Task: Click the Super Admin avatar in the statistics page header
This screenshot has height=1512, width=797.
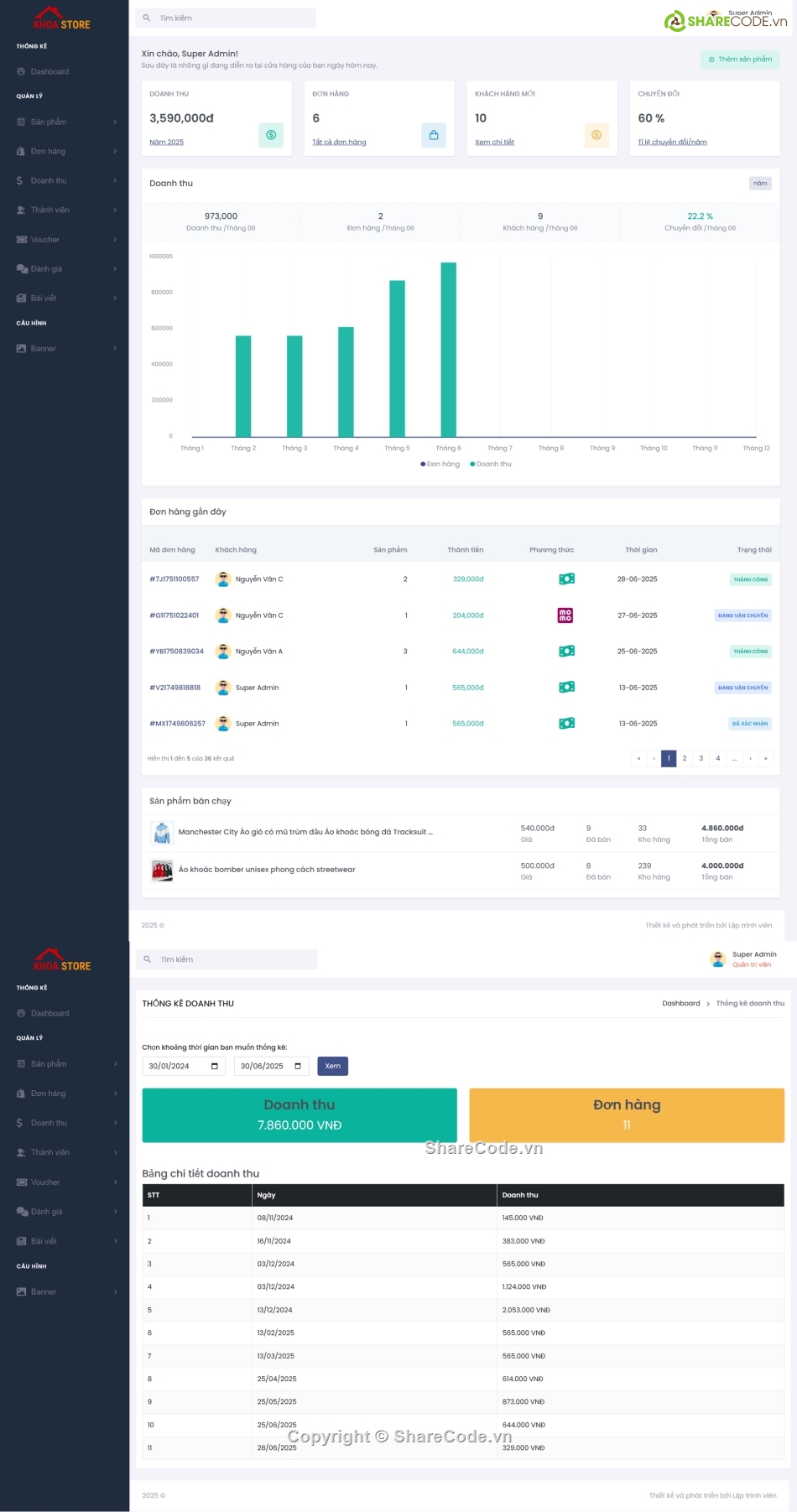Action: pyautogui.click(x=718, y=959)
